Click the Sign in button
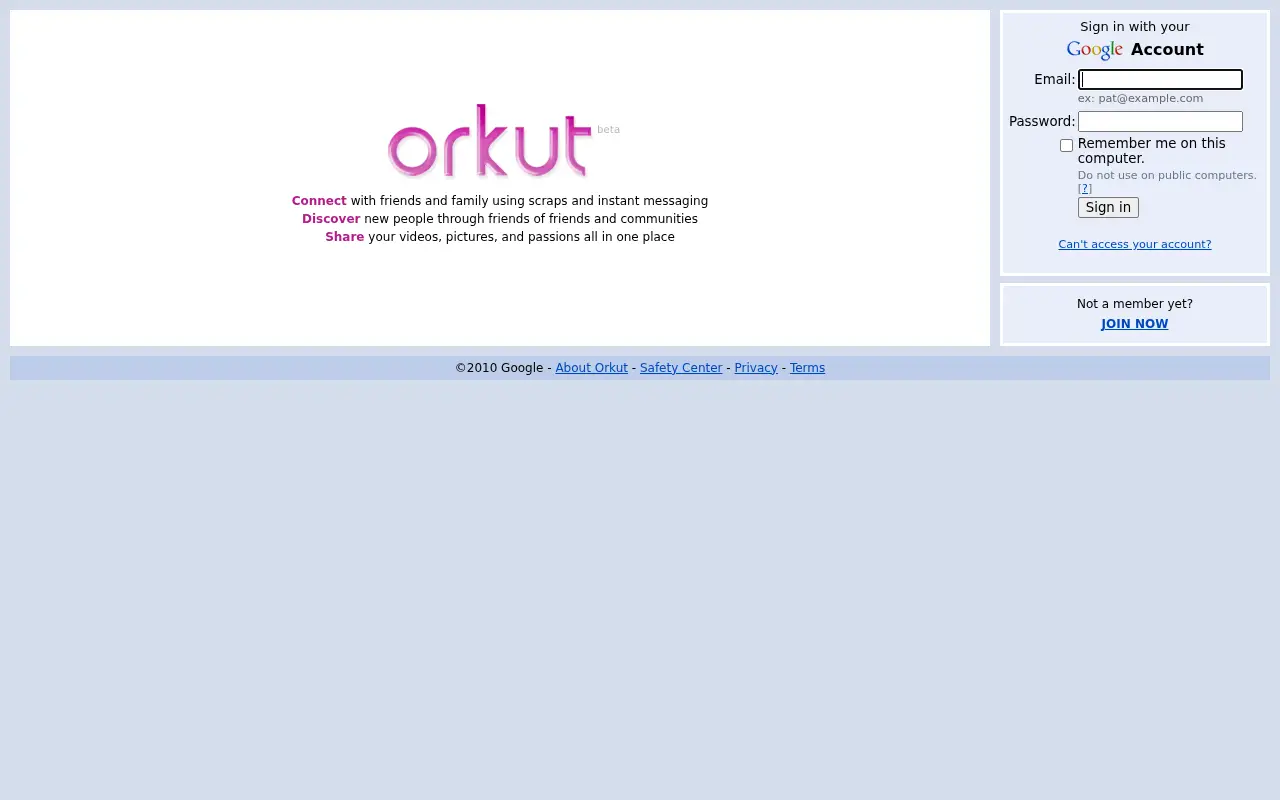This screenshot has height=800, width=1280. pos(1108,207)
